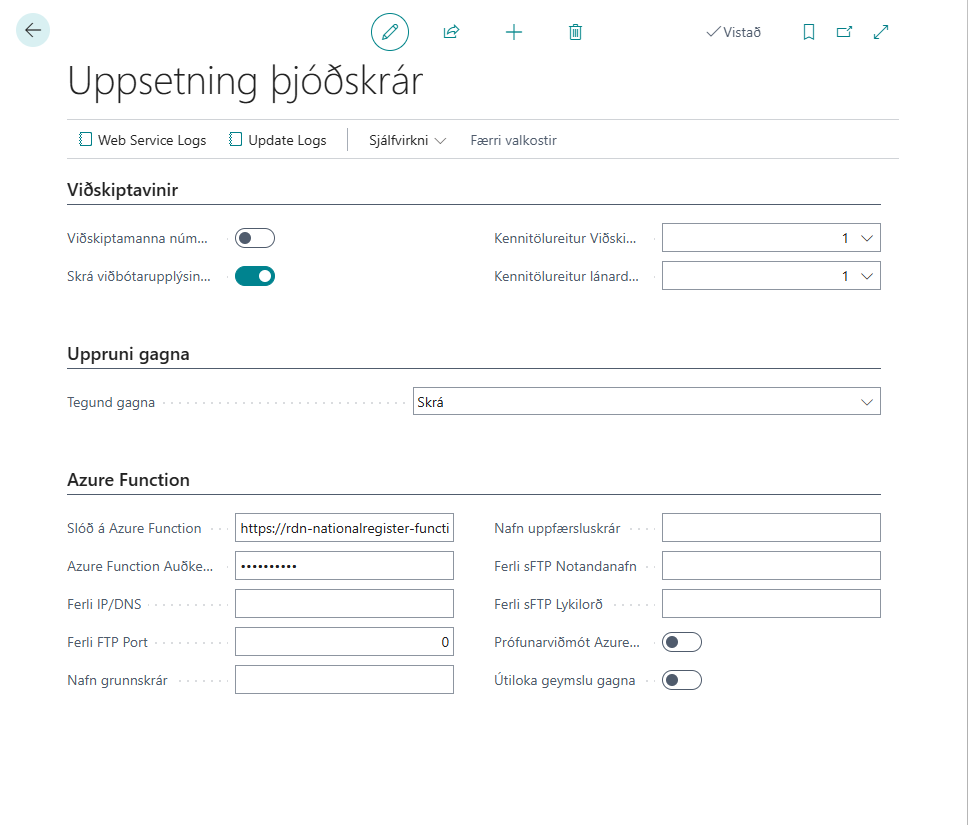This screenshot has width=968, height=825.
Task: Open page in new window icon
Action: [844, 32]
